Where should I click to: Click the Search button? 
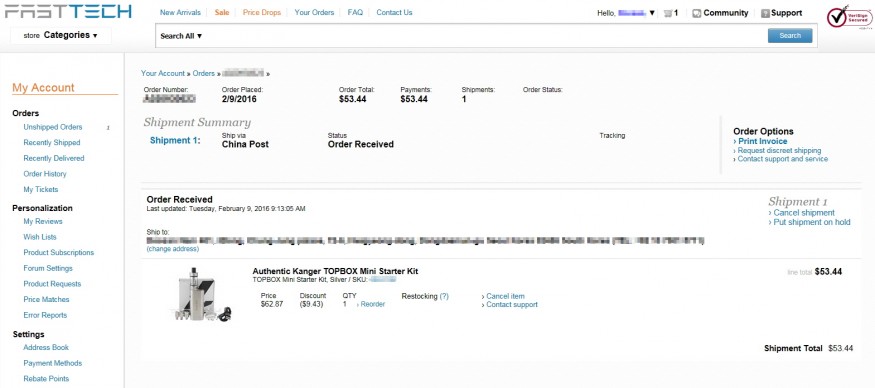(790, 36)
